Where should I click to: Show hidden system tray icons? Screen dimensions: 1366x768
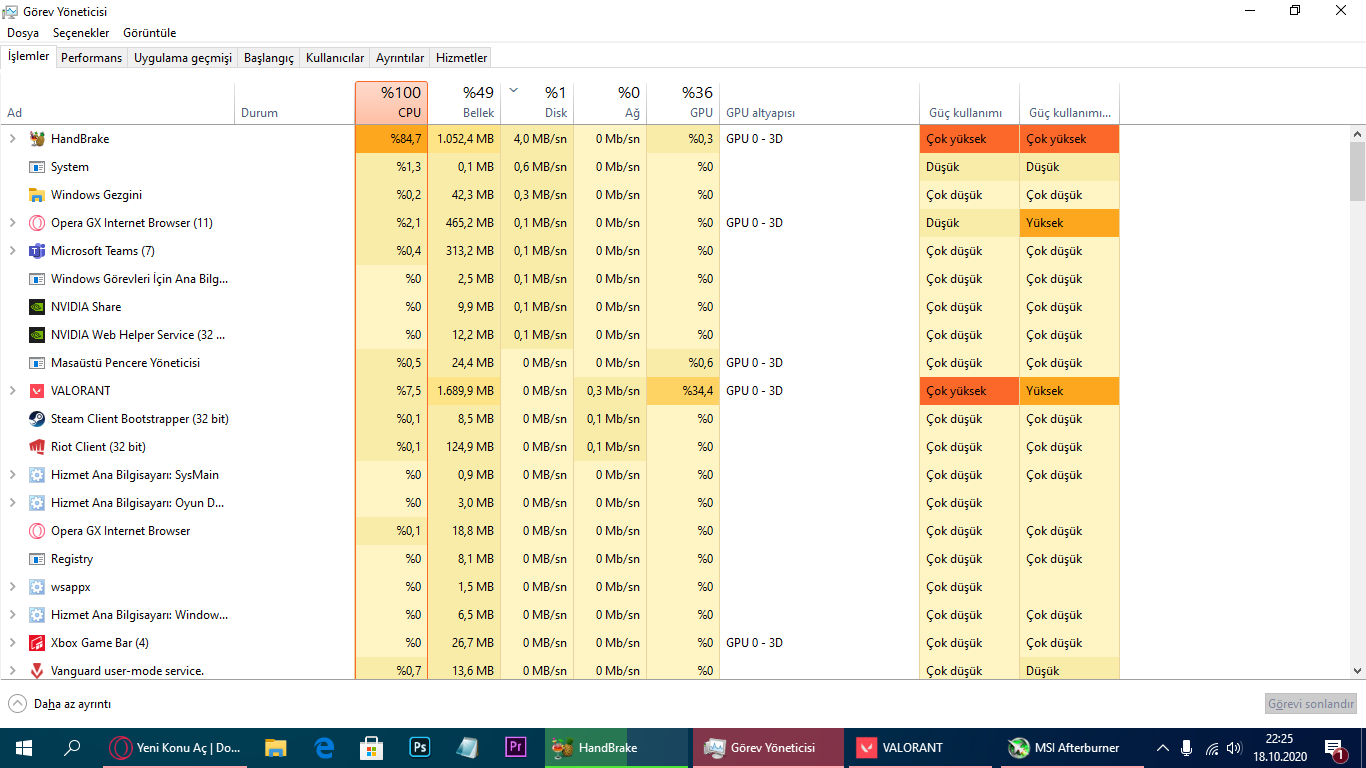(x=1163, y=747)
